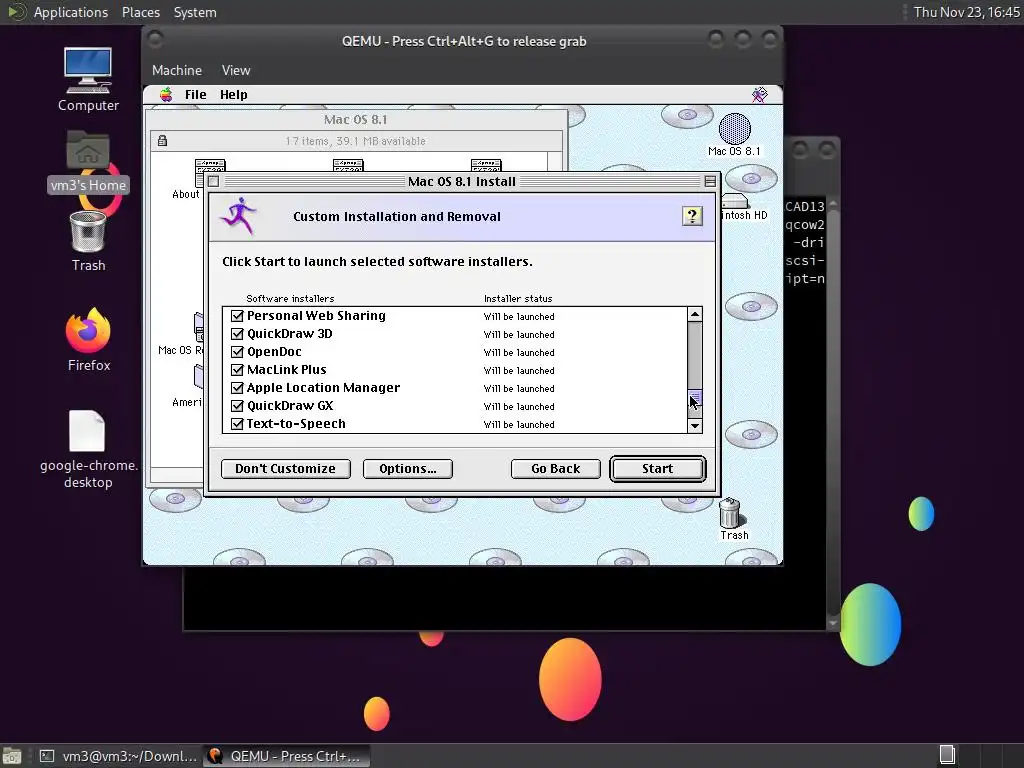Click the Start button
This screenshot has height=768, width=1024.
click(657, 469)
